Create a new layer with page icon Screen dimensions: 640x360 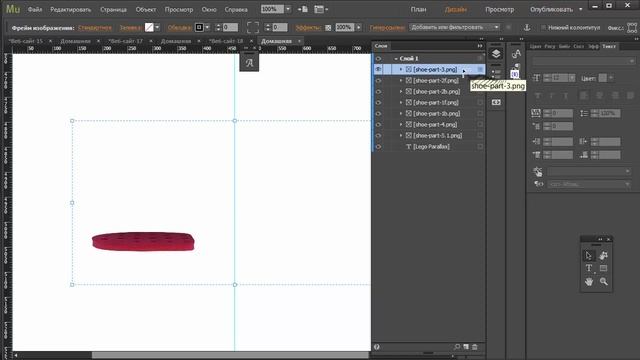[x=466, y=347]
